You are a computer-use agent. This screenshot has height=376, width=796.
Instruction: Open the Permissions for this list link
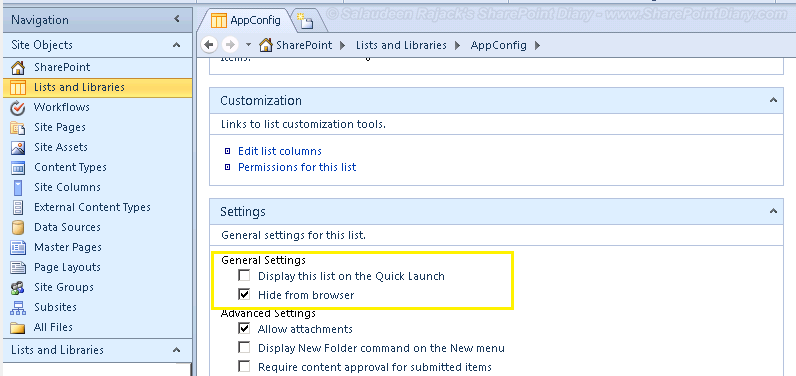(x=297, y=167)
